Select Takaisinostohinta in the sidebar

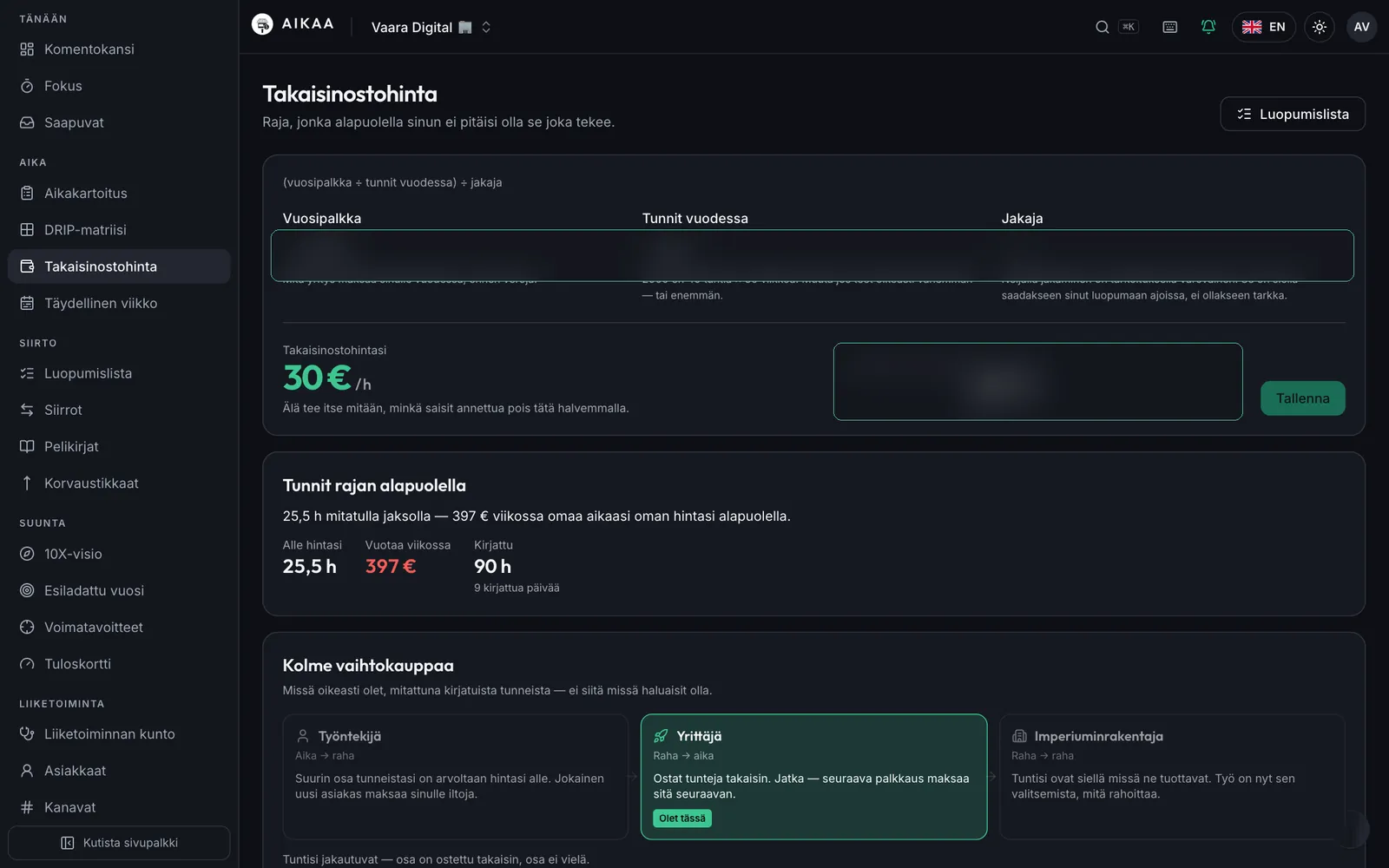[x=119, y=266]
